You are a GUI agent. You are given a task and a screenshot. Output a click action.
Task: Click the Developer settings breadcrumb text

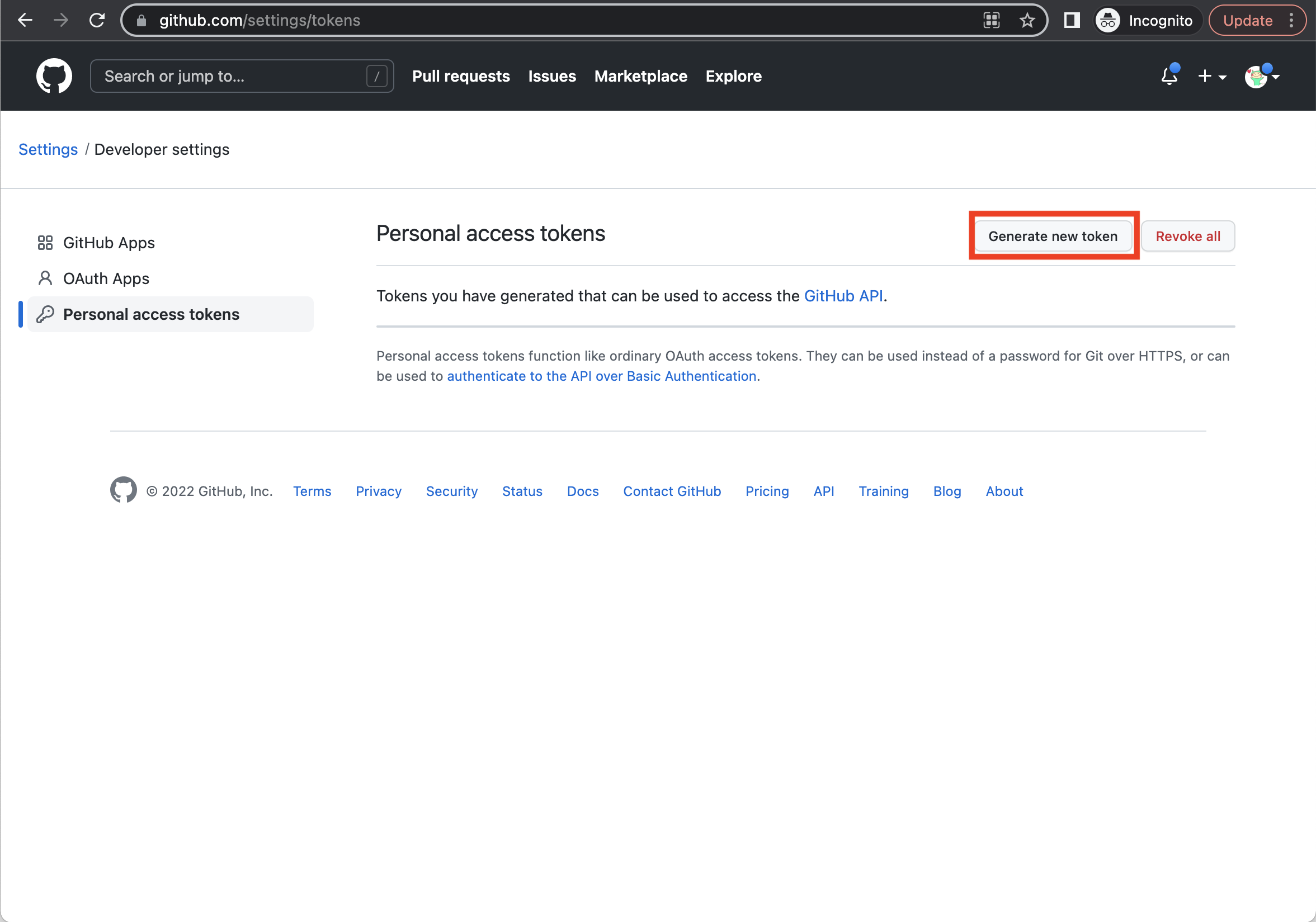point(162,149)
